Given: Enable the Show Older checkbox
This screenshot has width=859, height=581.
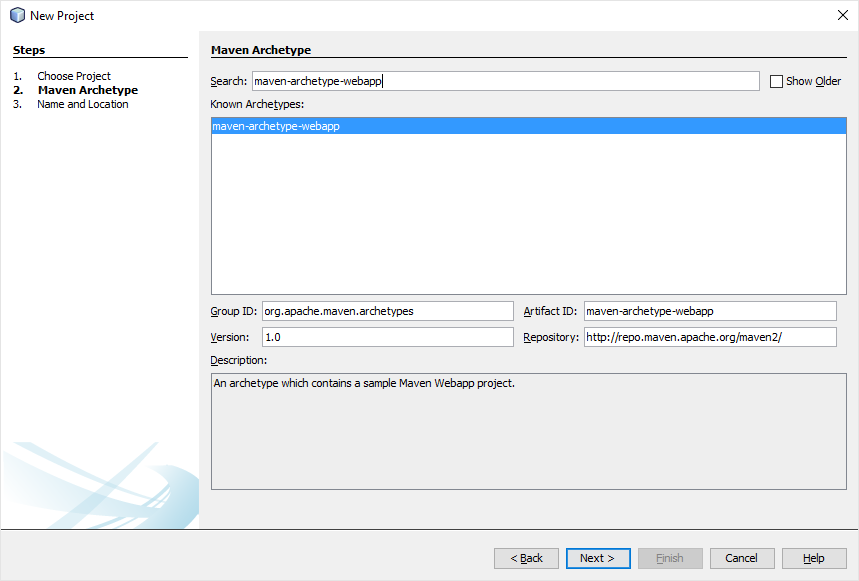Looking at the screenshot, I should pyautogui.click(x=776, y=82).
